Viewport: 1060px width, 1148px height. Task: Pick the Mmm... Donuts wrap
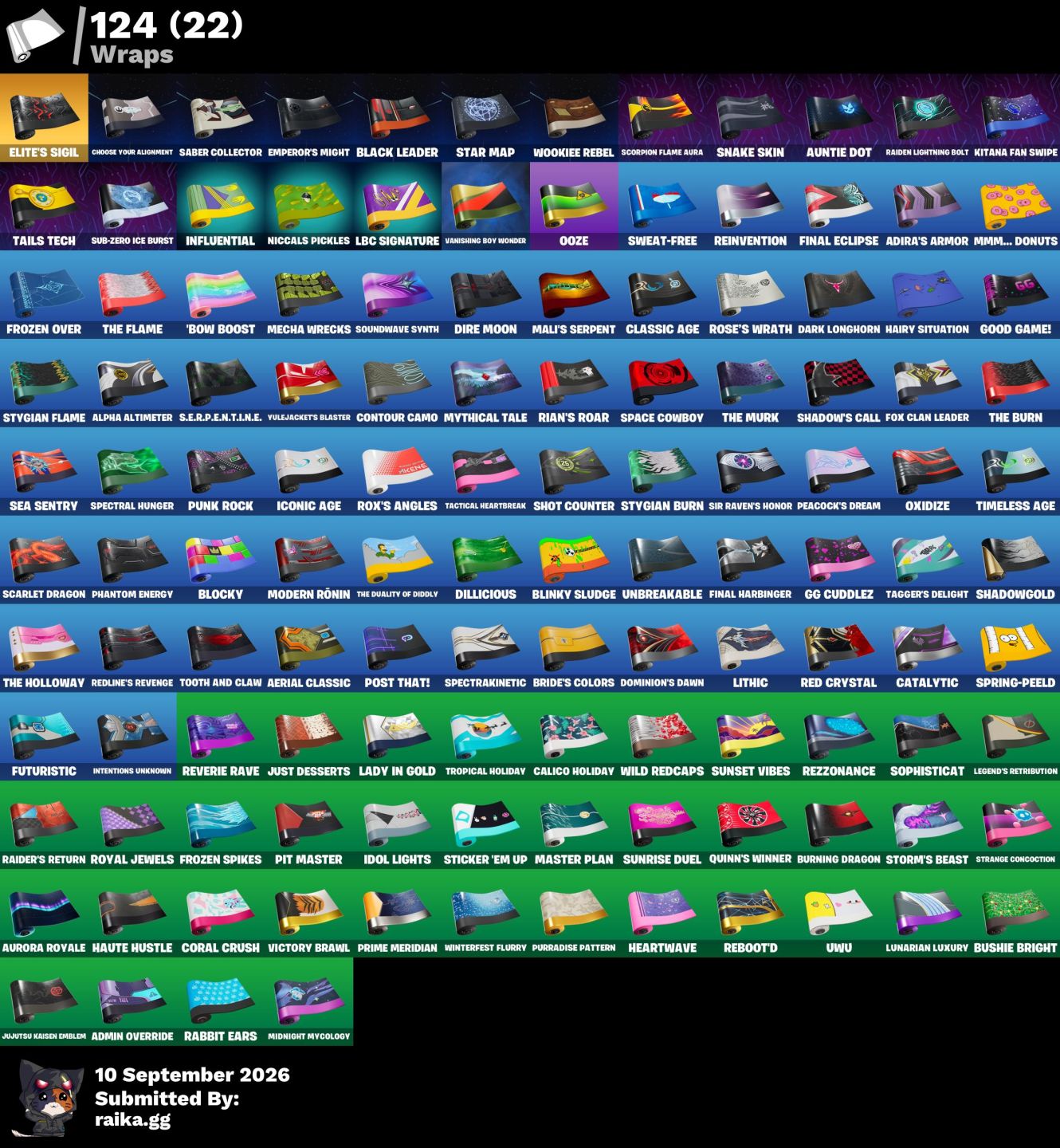pos(1016,206)
